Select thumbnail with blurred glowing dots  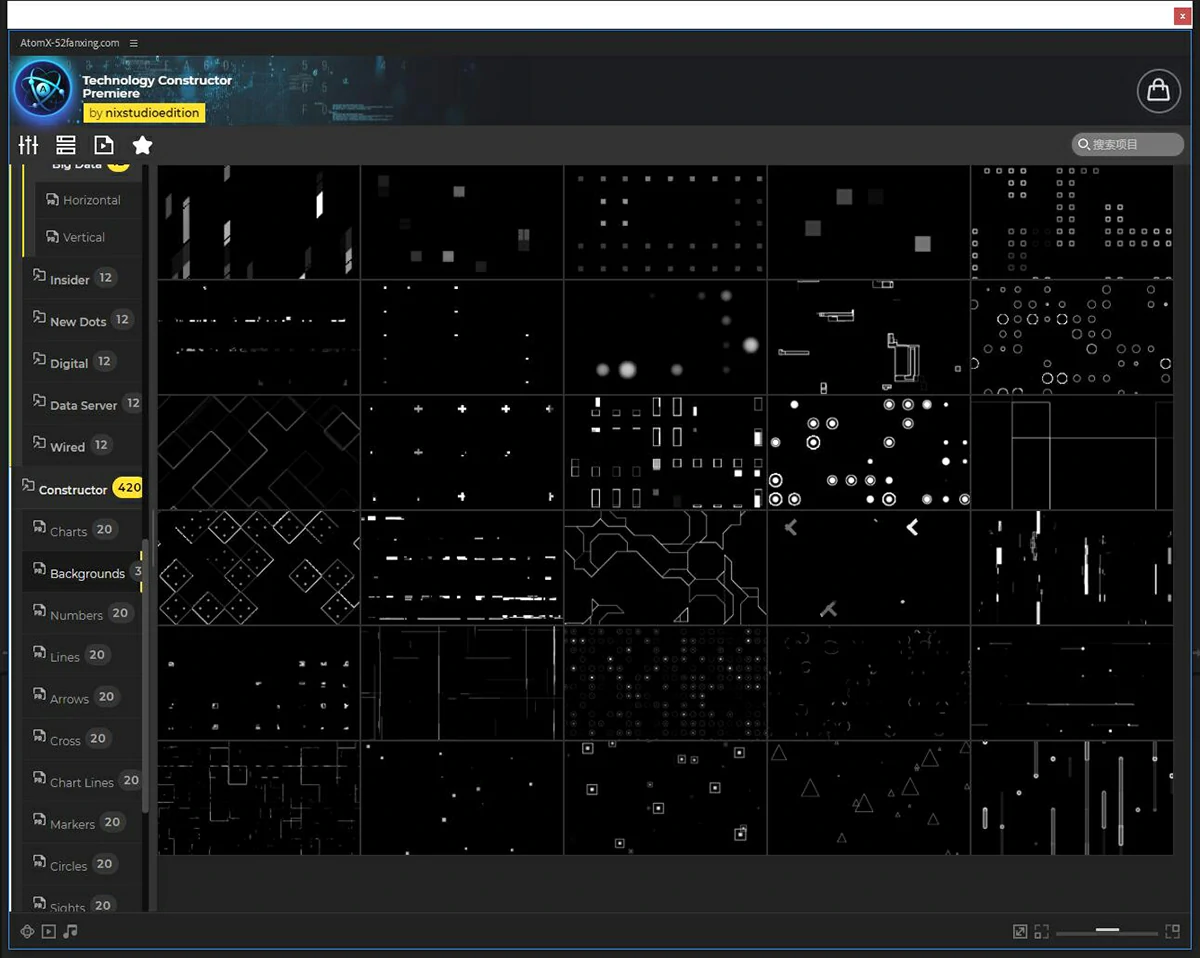tap(665, 337)
